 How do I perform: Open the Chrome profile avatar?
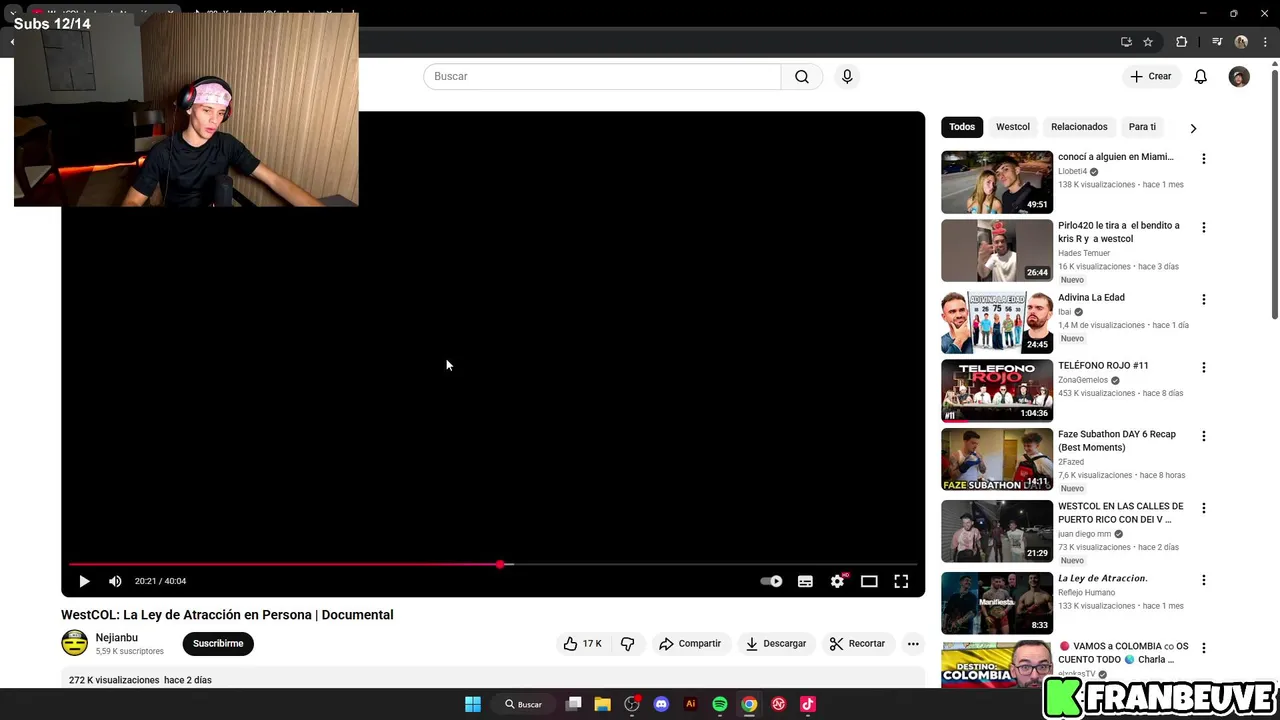(1241, 42)
